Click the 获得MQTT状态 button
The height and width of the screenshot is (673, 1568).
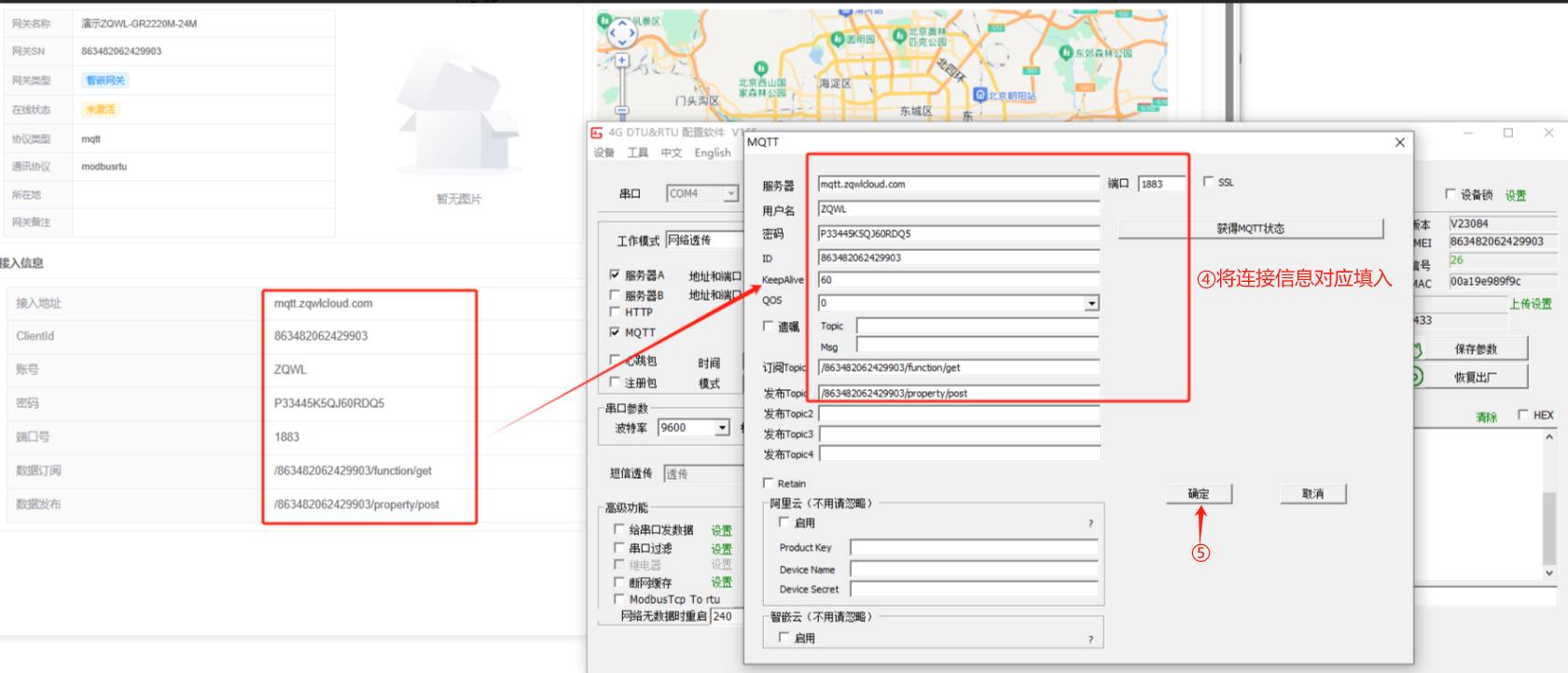[1251, 229]
